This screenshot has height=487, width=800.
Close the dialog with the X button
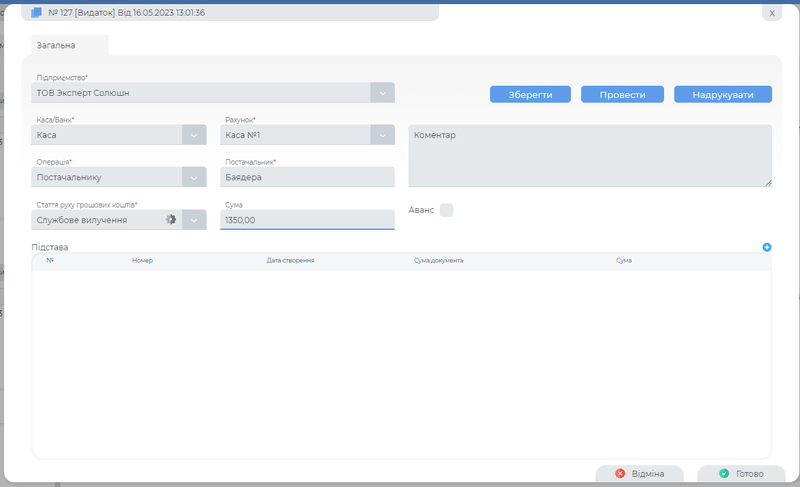[771, 13]
